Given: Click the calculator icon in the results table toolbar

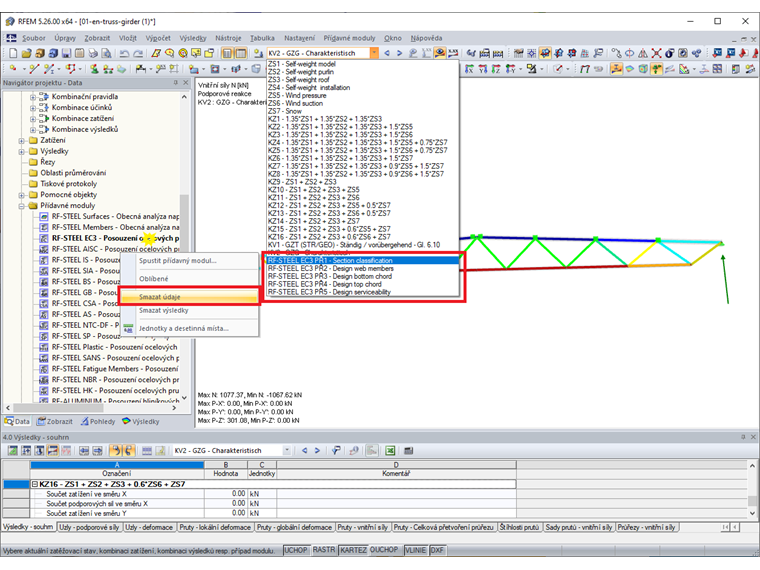Looking at the screenshot, I should point(409,451).
